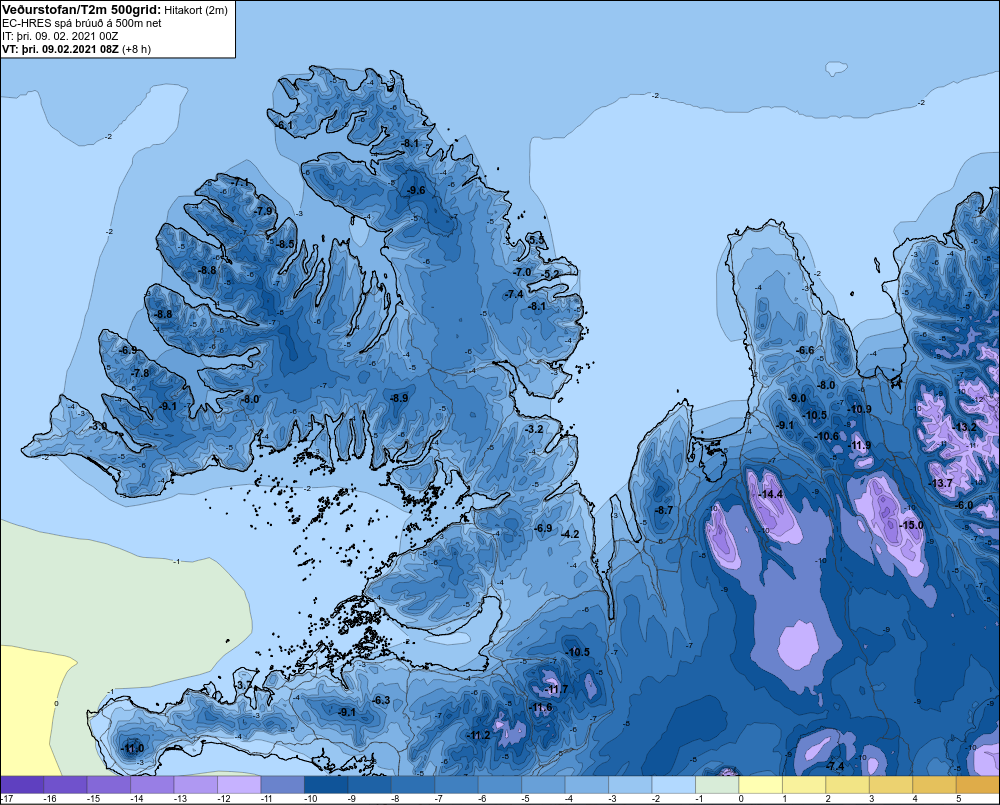The image size is (1000, 805).
Task: Click the -12 legend scale number
Action: coord(224,799)
